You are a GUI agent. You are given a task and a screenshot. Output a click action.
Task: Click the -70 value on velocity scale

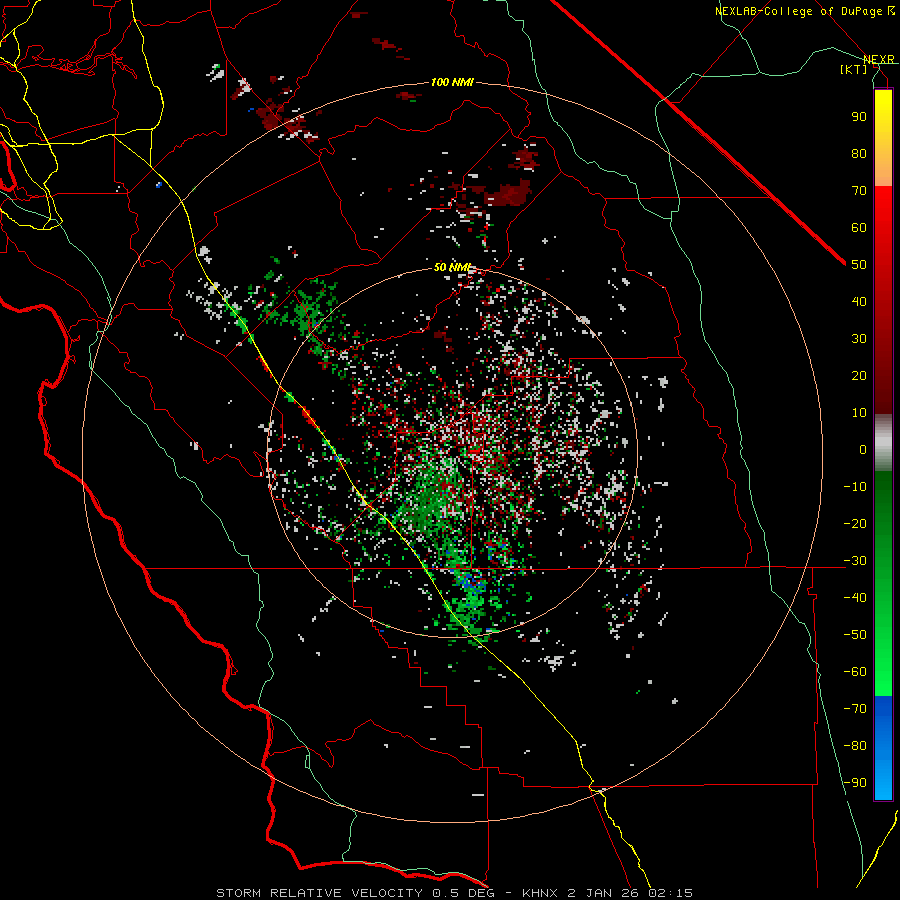point(855,709)
